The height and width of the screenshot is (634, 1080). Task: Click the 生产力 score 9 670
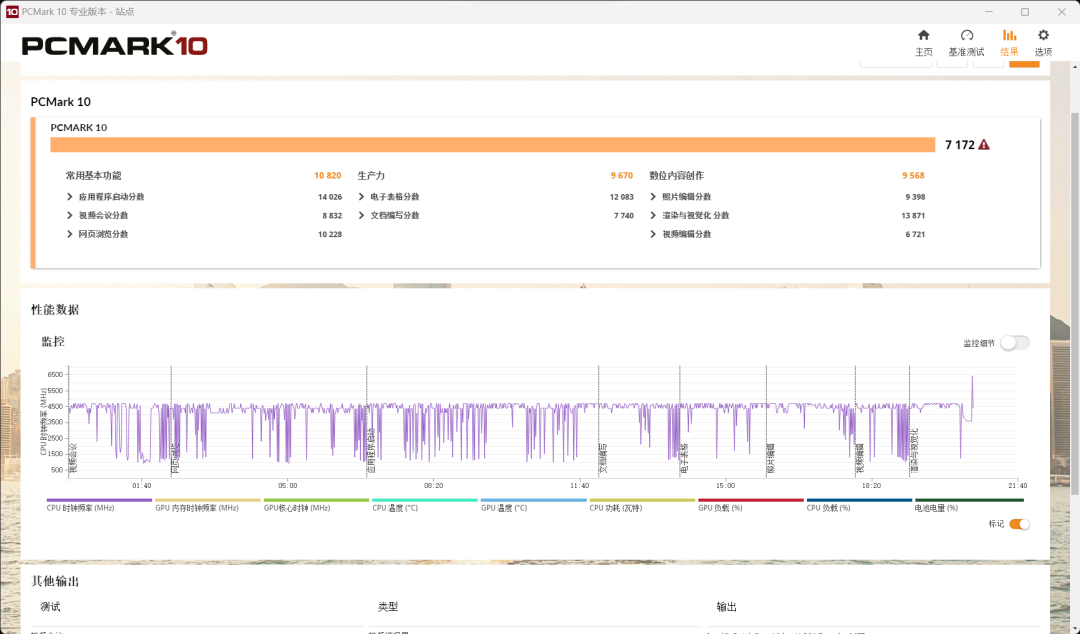click(x=621, y=176)
